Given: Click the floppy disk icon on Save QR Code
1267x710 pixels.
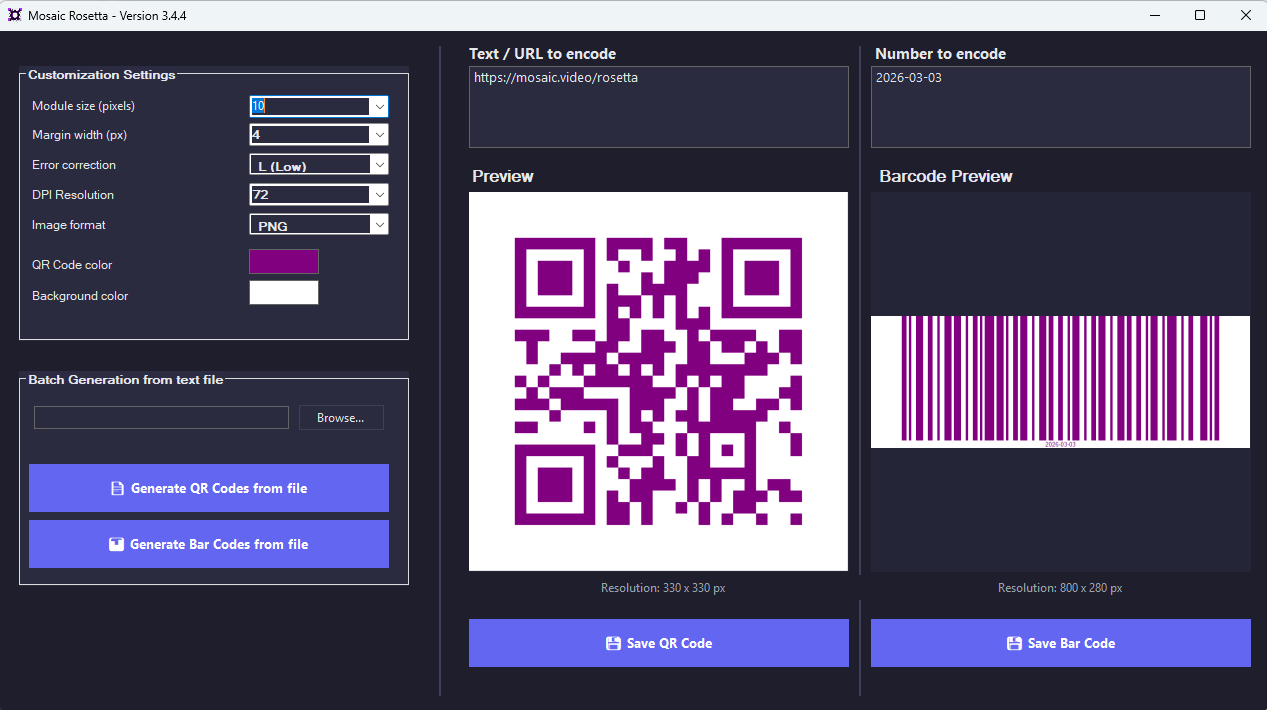Looking at the screenshot, I should click(613, 644).
